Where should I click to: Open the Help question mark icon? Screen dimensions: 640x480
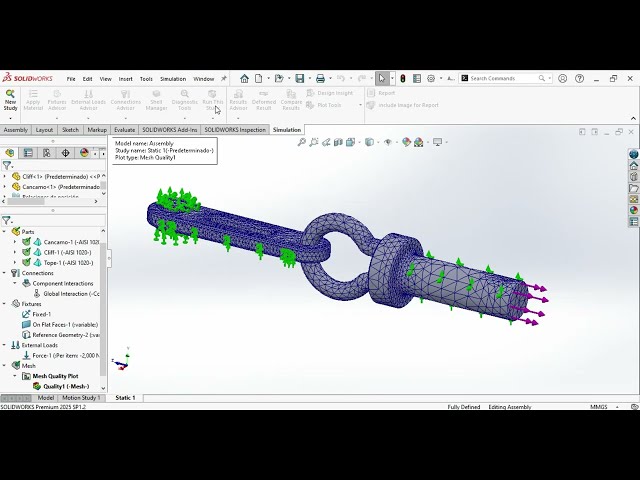click(x=579, y=78)
